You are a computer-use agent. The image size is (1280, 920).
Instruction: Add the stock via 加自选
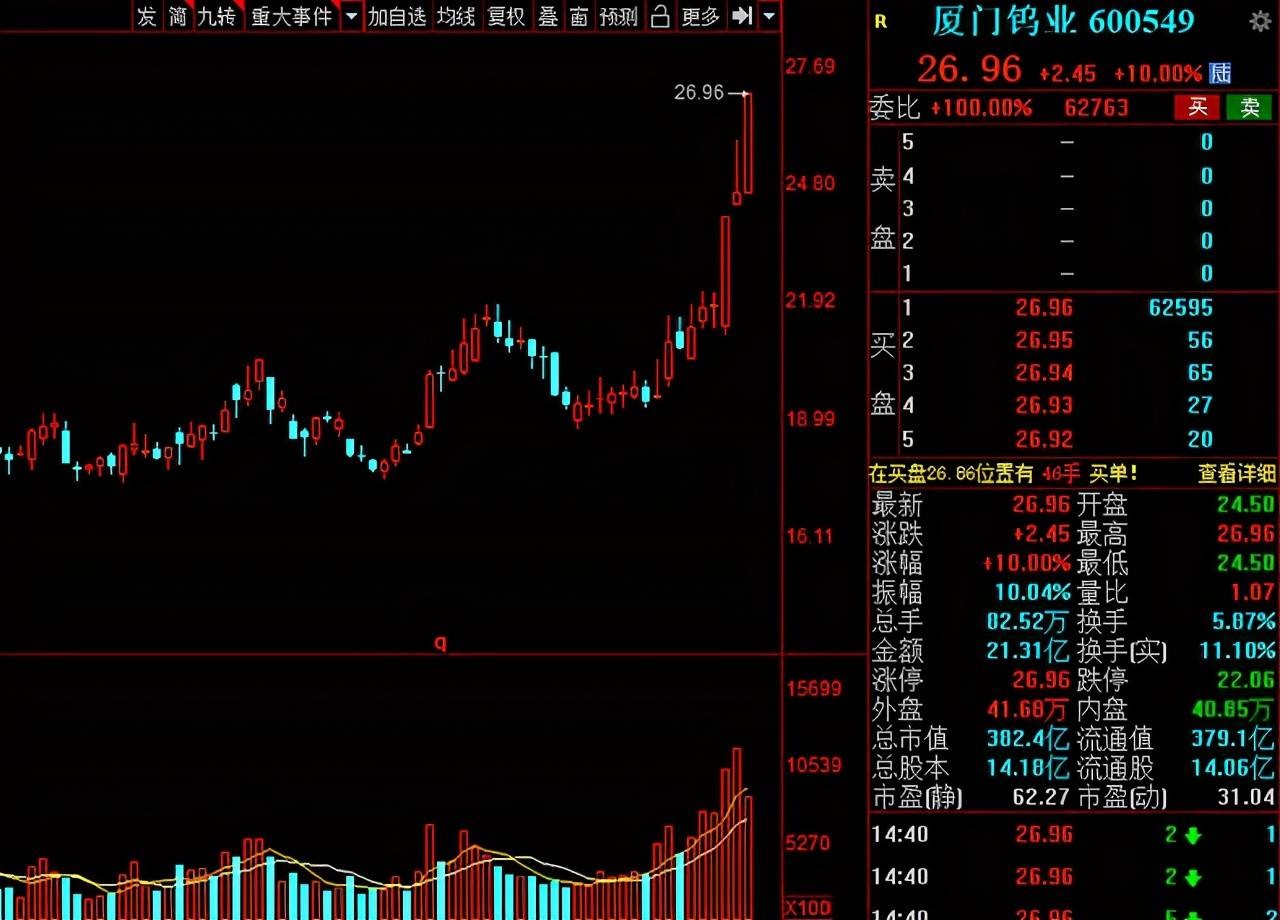click(x=397, y=16)
